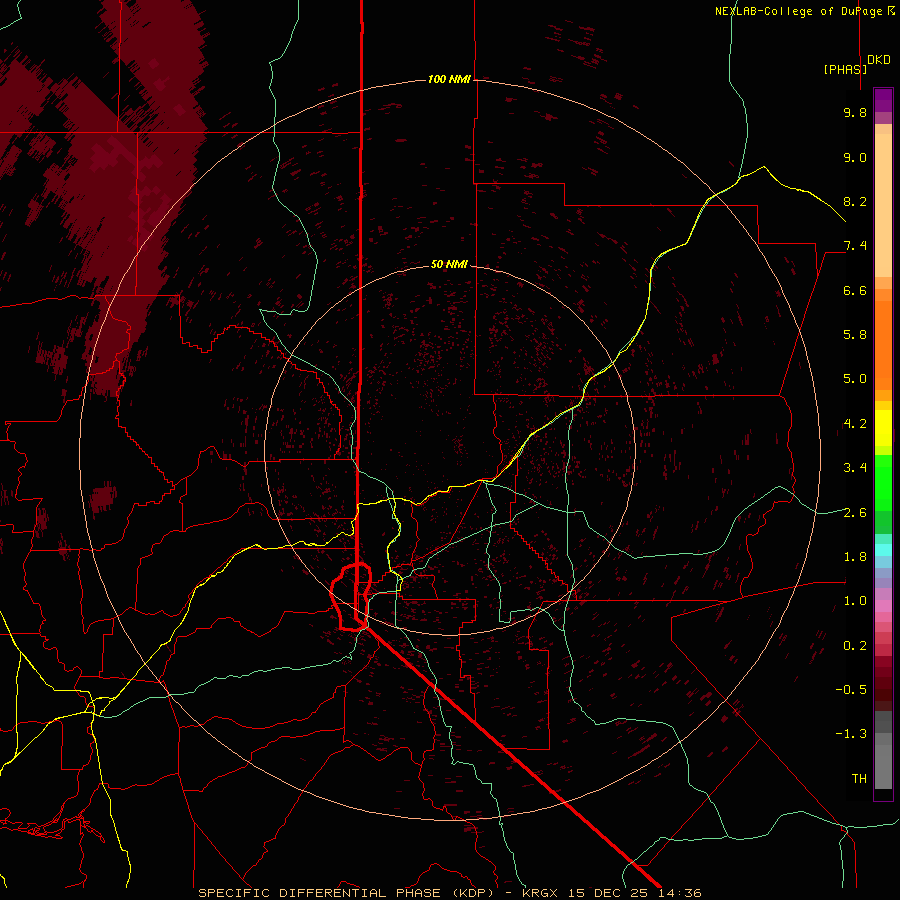Click the 2.6 scale value
This screenshot has height=900, width=900.
point(855,512)
